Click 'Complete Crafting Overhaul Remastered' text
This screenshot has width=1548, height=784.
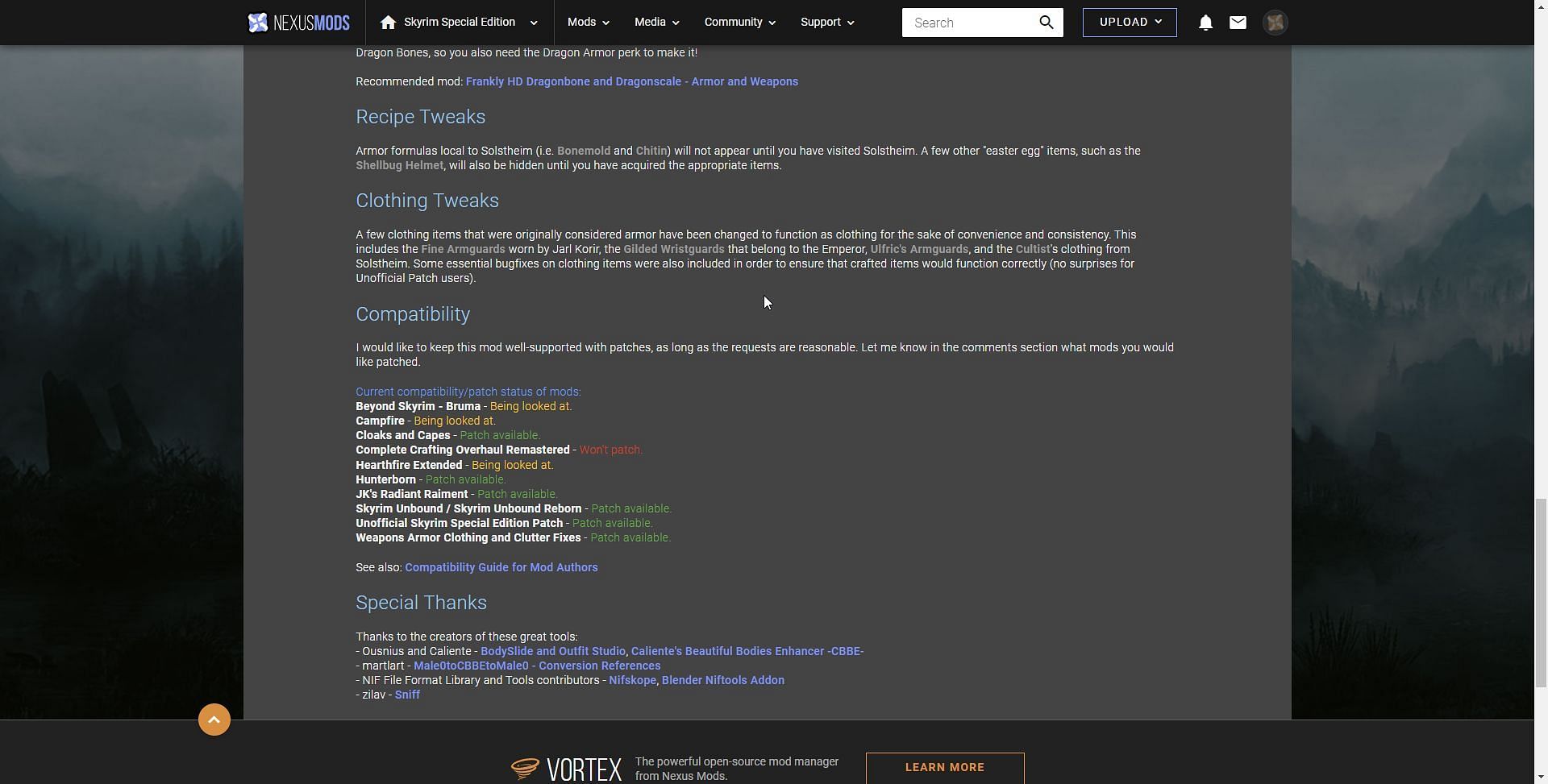click(x=463, y=450)
